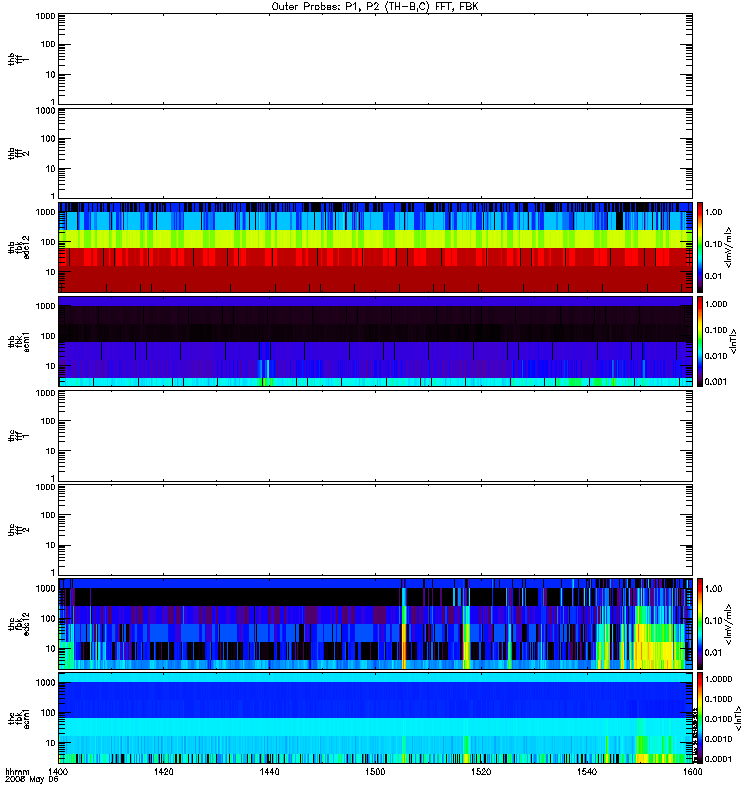Click the plot title "Outer Probes: P1, P2 (TH-B,C) FFT, FBK"

374,7
